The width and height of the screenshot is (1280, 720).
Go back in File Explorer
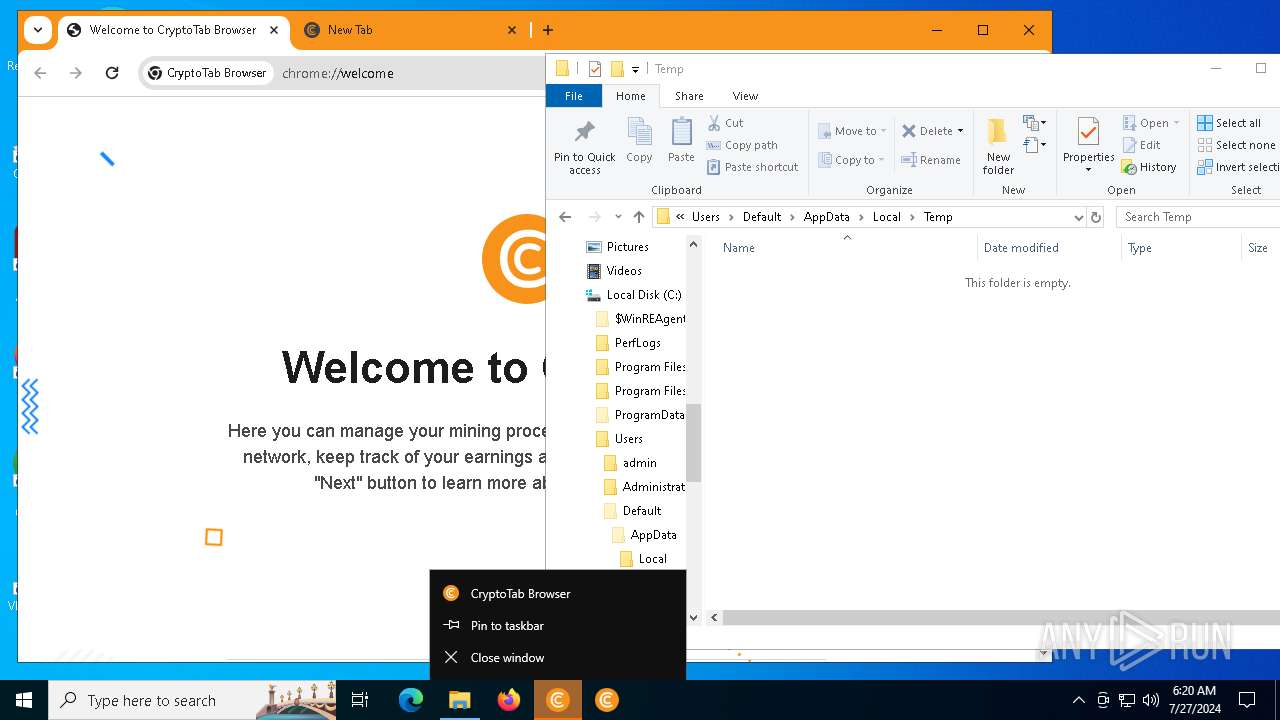click(565, 217)
